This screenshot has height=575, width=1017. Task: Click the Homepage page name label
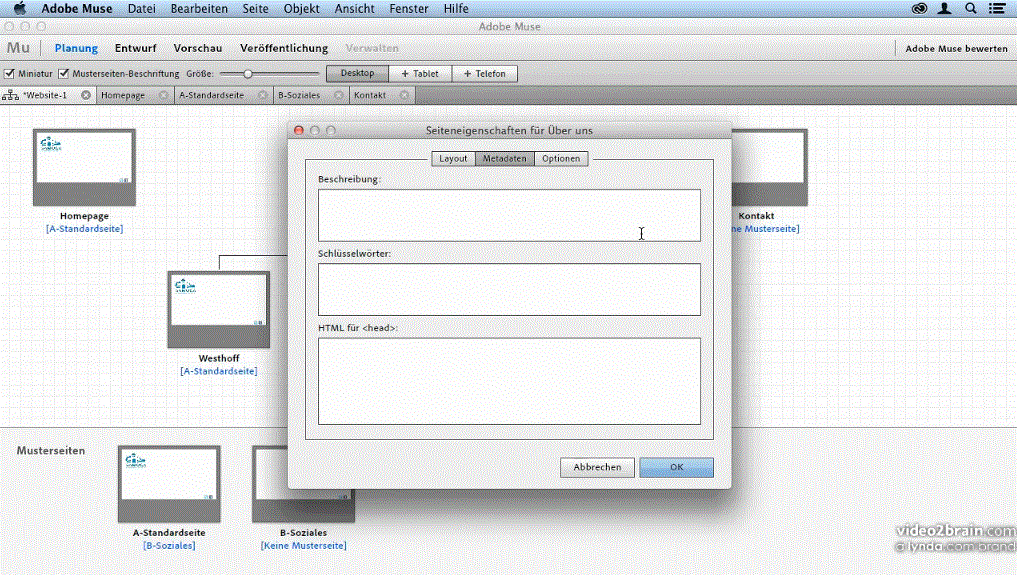pos(84,216)
